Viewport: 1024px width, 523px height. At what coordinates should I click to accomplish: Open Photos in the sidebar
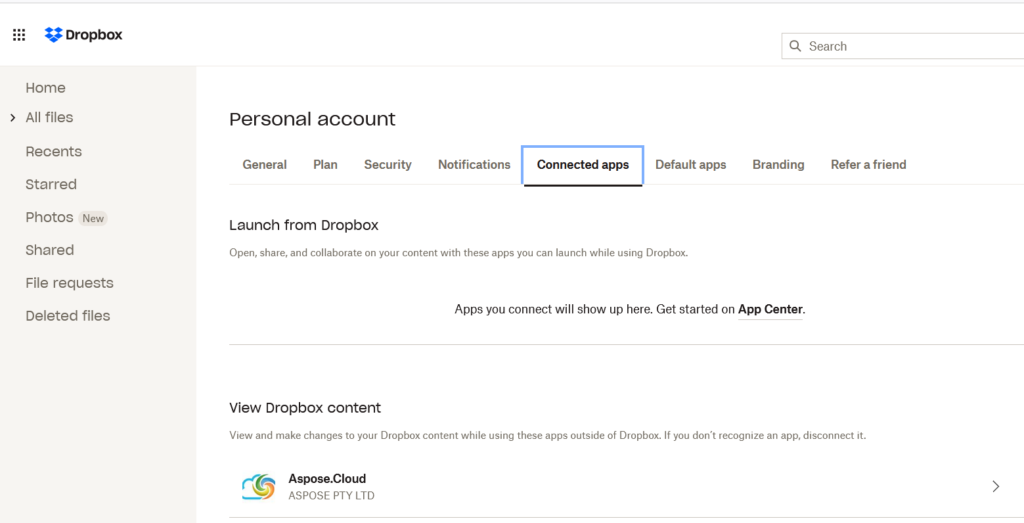coord(50,218)
